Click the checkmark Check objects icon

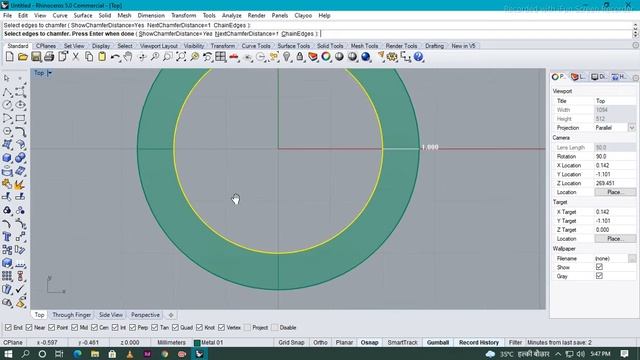pos(20,289)
